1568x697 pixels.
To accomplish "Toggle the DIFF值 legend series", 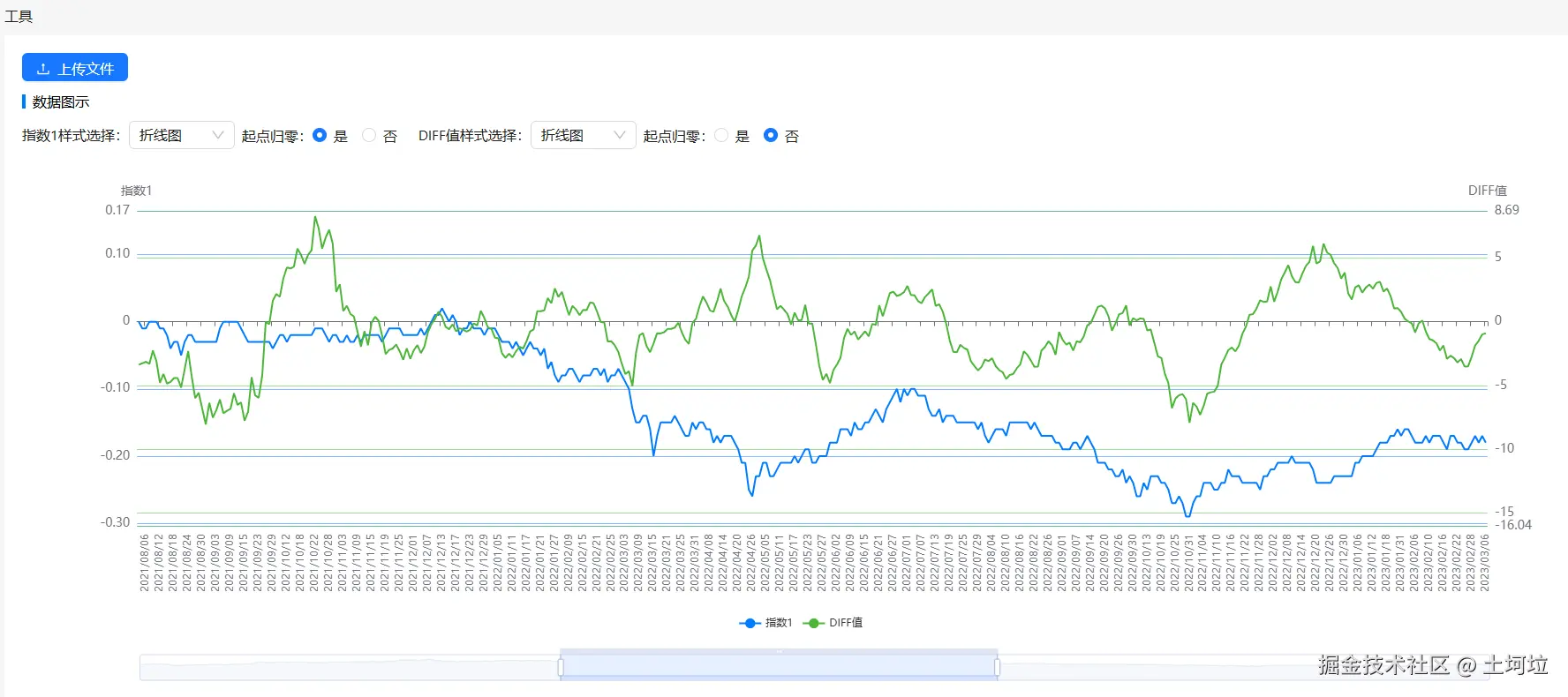I will tap(833, 623).
